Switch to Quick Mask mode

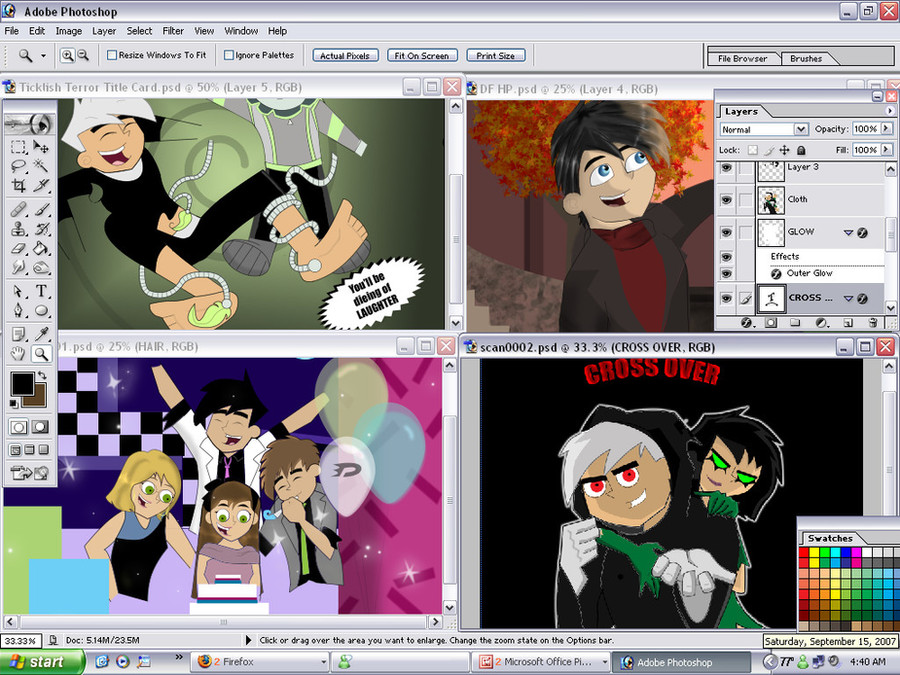pos(40,427)
